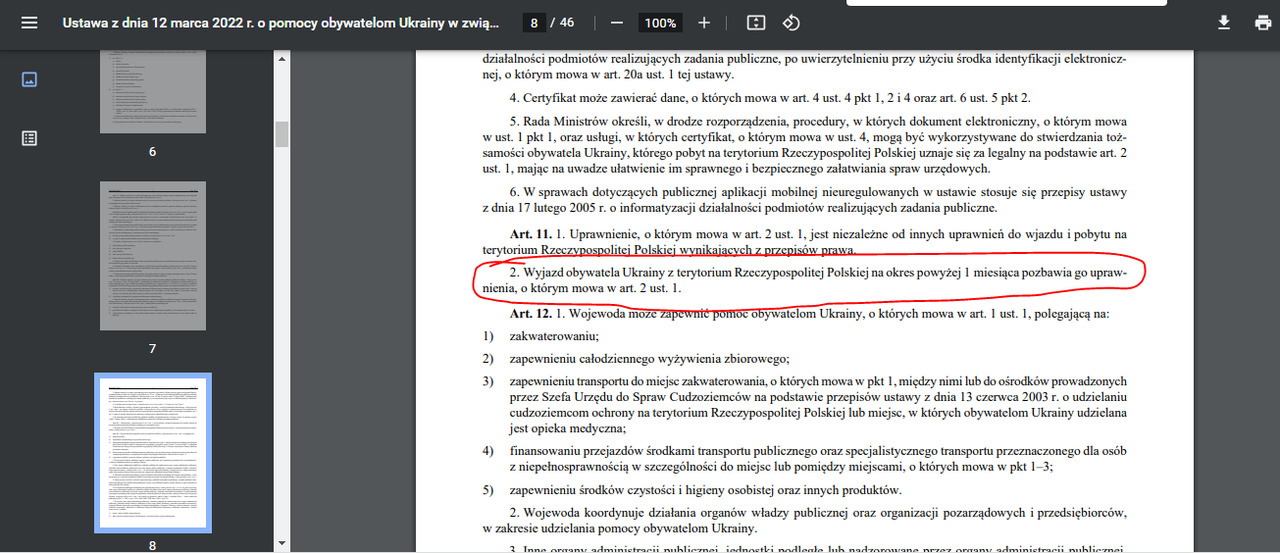Switch sidebar to thumbnails view
The image size is (1280, 553).
(x=29, y=80)
